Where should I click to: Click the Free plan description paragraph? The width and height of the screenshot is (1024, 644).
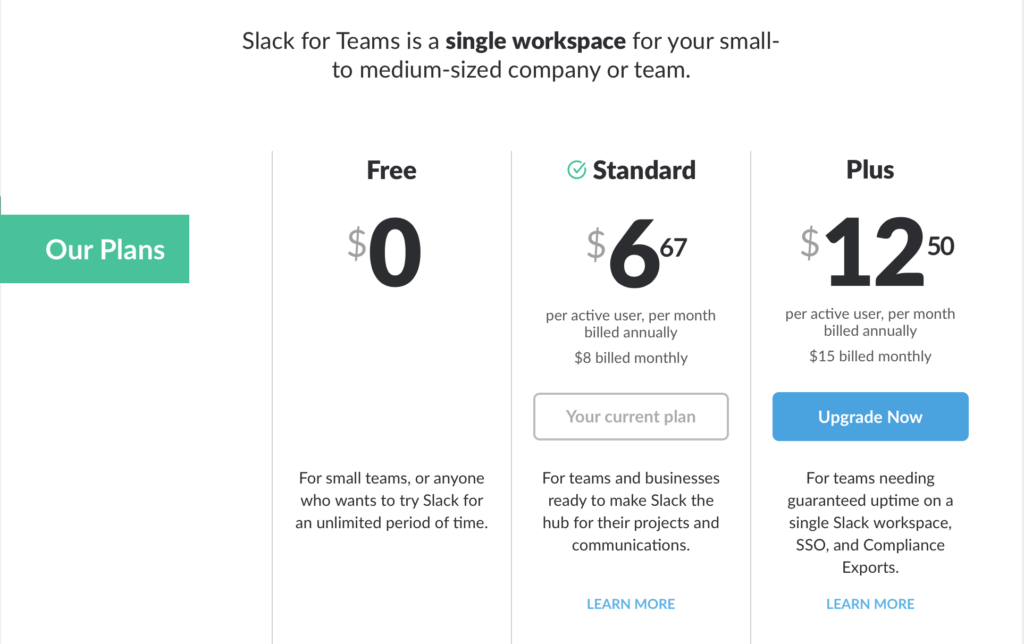(391, 500)
